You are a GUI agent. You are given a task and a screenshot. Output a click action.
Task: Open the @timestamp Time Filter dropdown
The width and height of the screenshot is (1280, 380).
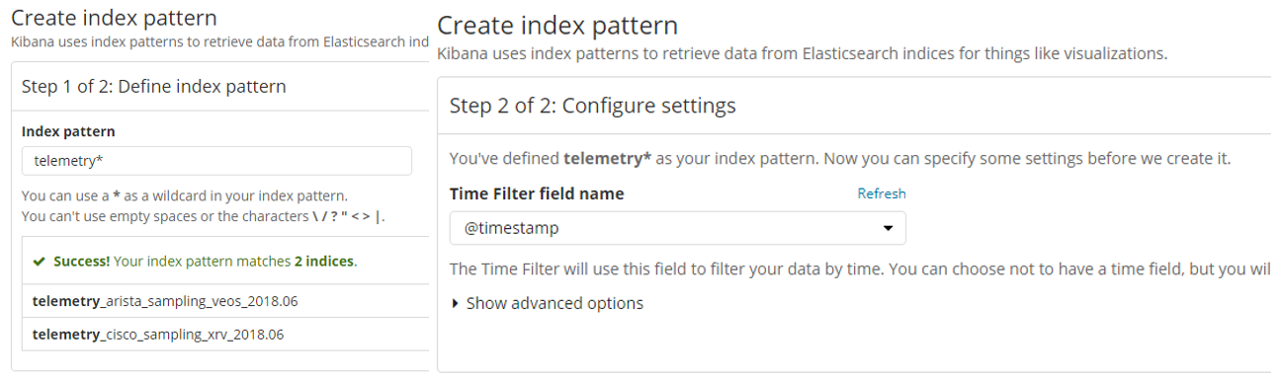678,228
